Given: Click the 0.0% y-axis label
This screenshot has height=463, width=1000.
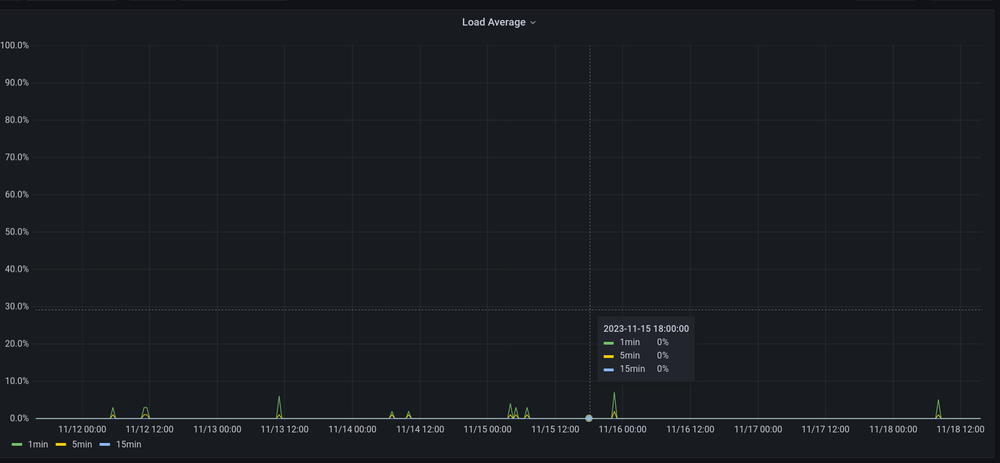Looking at the screenshot, I should (x=18, y=418).
